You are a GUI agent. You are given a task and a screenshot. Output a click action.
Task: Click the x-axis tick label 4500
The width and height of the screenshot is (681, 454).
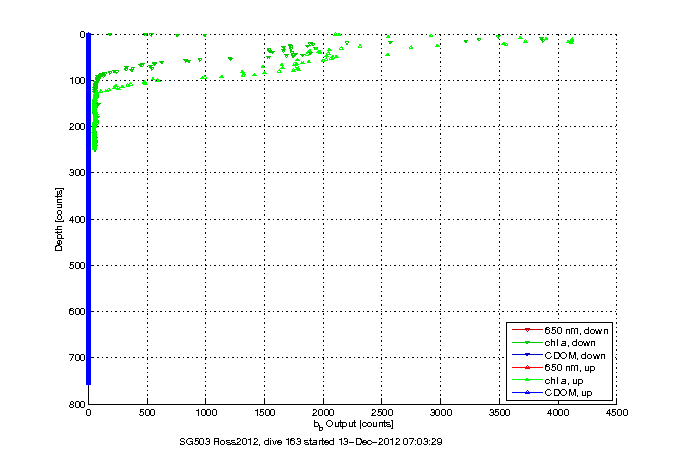(x=617, y=412)
